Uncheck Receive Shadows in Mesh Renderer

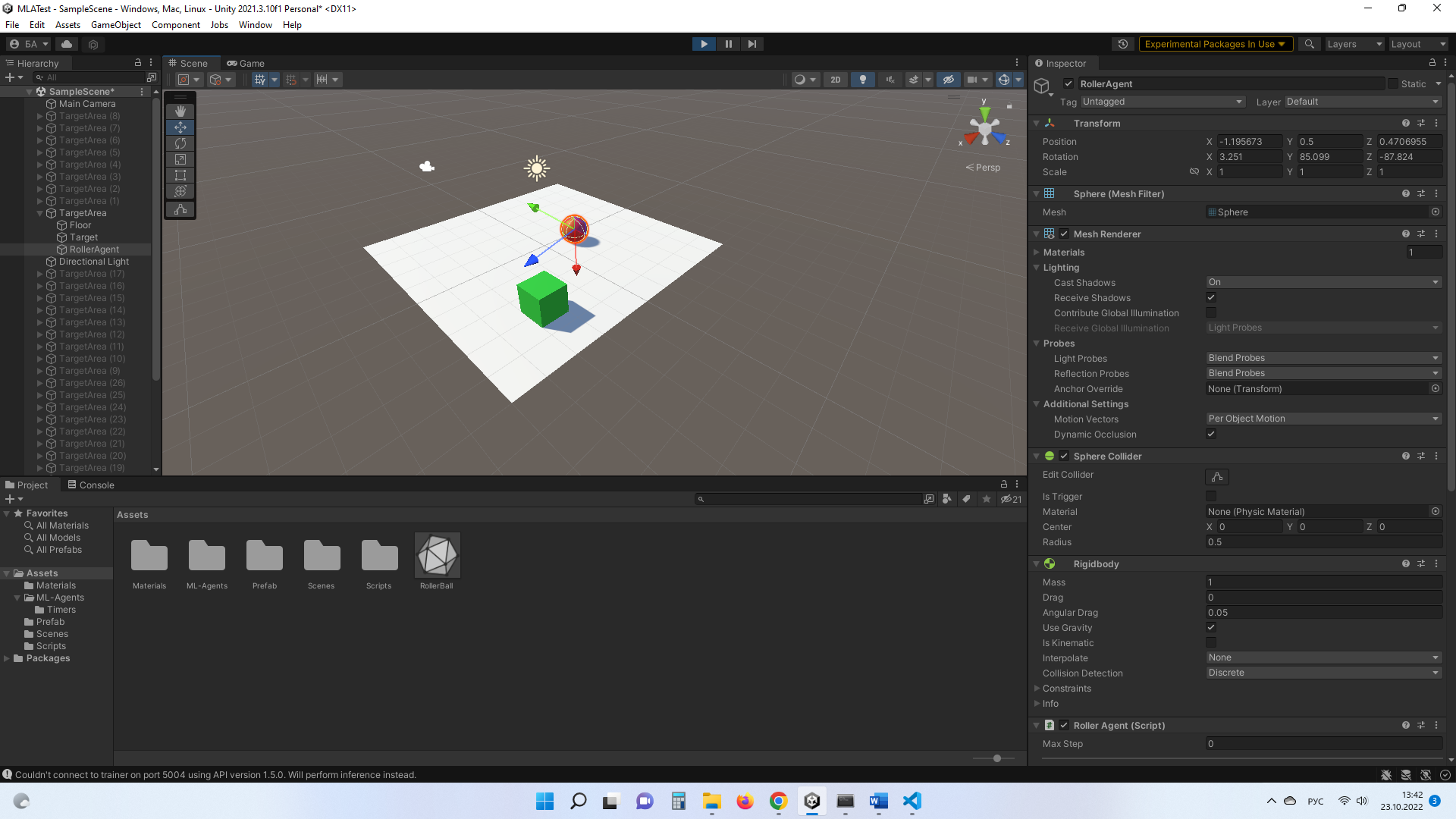pyautogui.click(x=1211, y=297)
